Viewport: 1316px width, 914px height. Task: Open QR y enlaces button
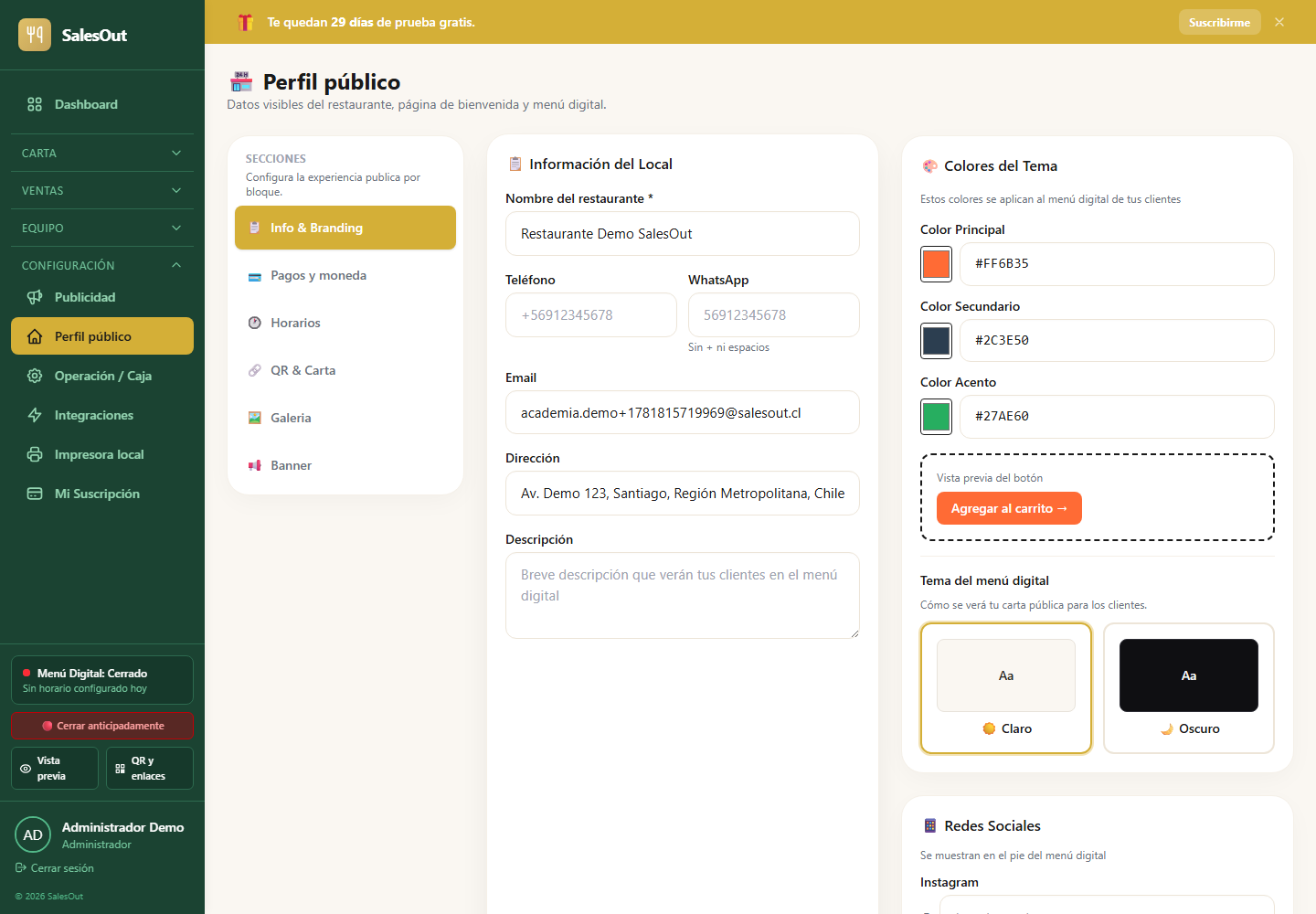[x=150, y=768]
